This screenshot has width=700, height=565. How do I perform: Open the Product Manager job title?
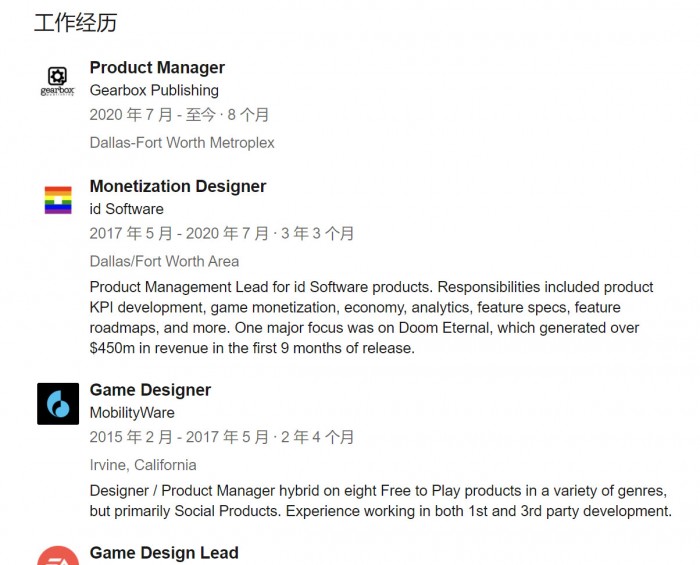pyautogui.click(x=157, y=68)
